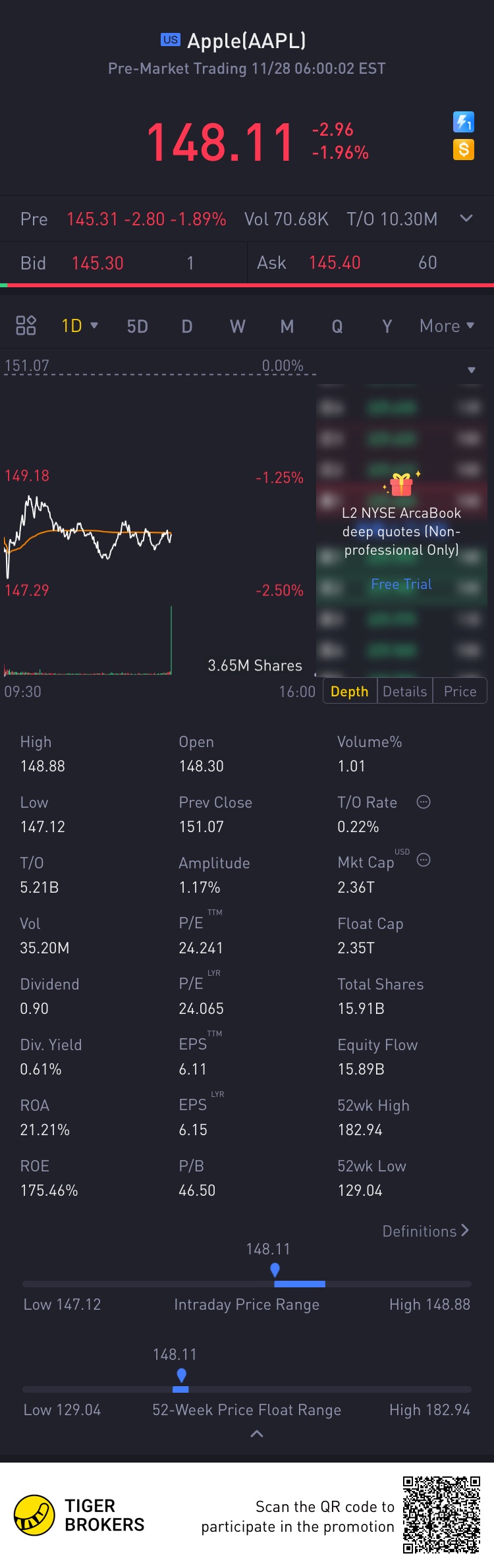Click the Tiger Brokers logo
The height and width of the screenshot is (1568, 494).
34,1515
